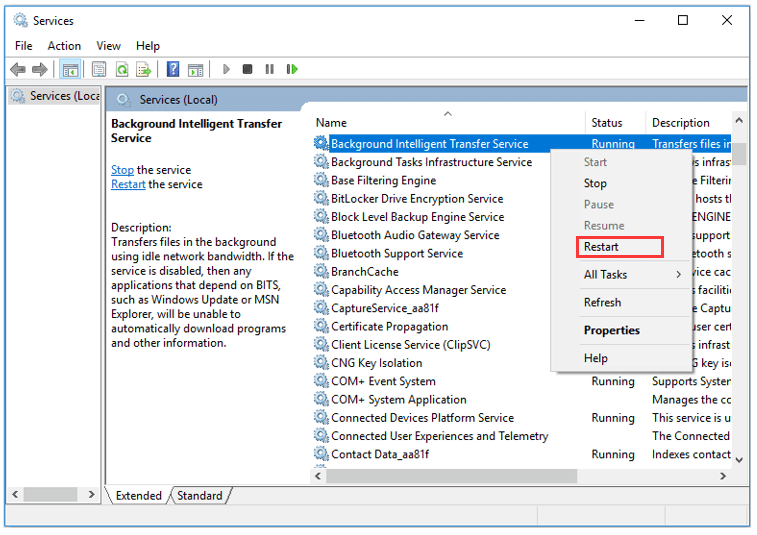Viewport: 757px width, 535px height.
Task: Click the service list's horizontal scrollbar thumb
Action: [452, 476]
